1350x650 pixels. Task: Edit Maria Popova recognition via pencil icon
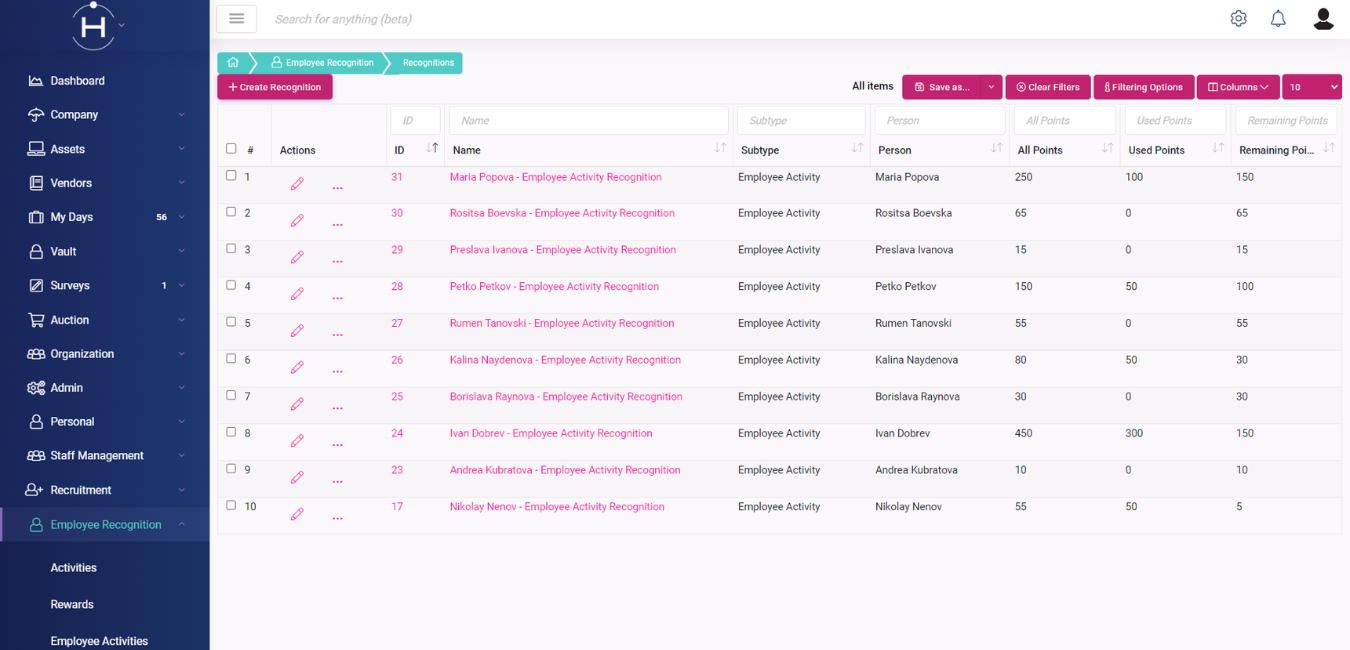(x=297, y=184)
